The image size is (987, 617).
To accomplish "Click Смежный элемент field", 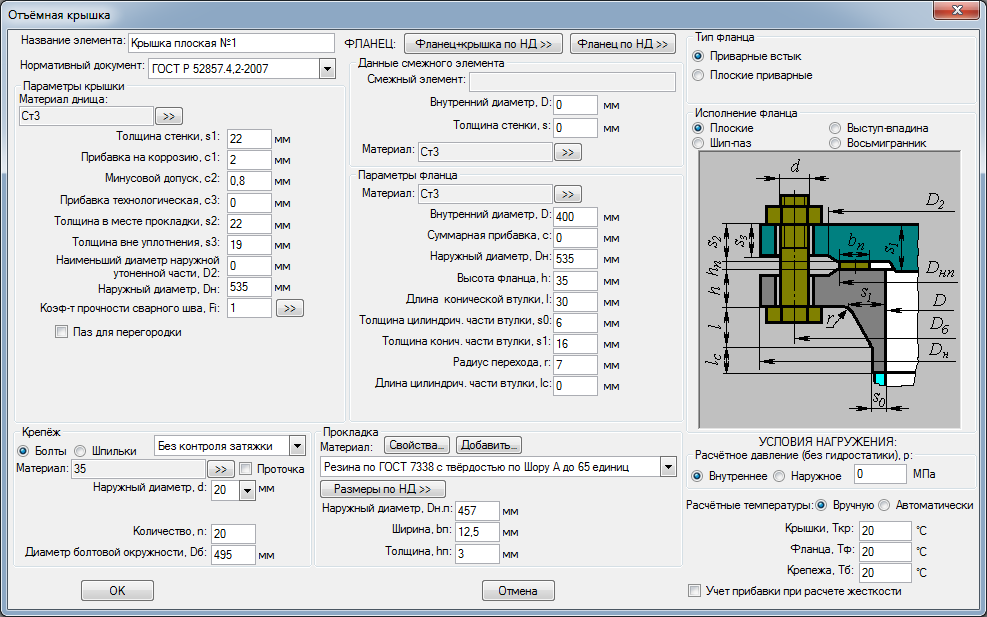I will (572, 82).
